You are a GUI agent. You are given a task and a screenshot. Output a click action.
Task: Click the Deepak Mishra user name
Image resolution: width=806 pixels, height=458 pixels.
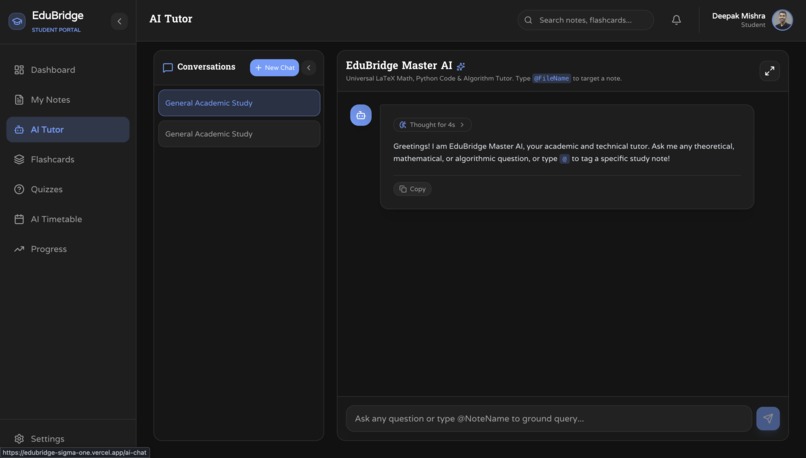(738, 16)
